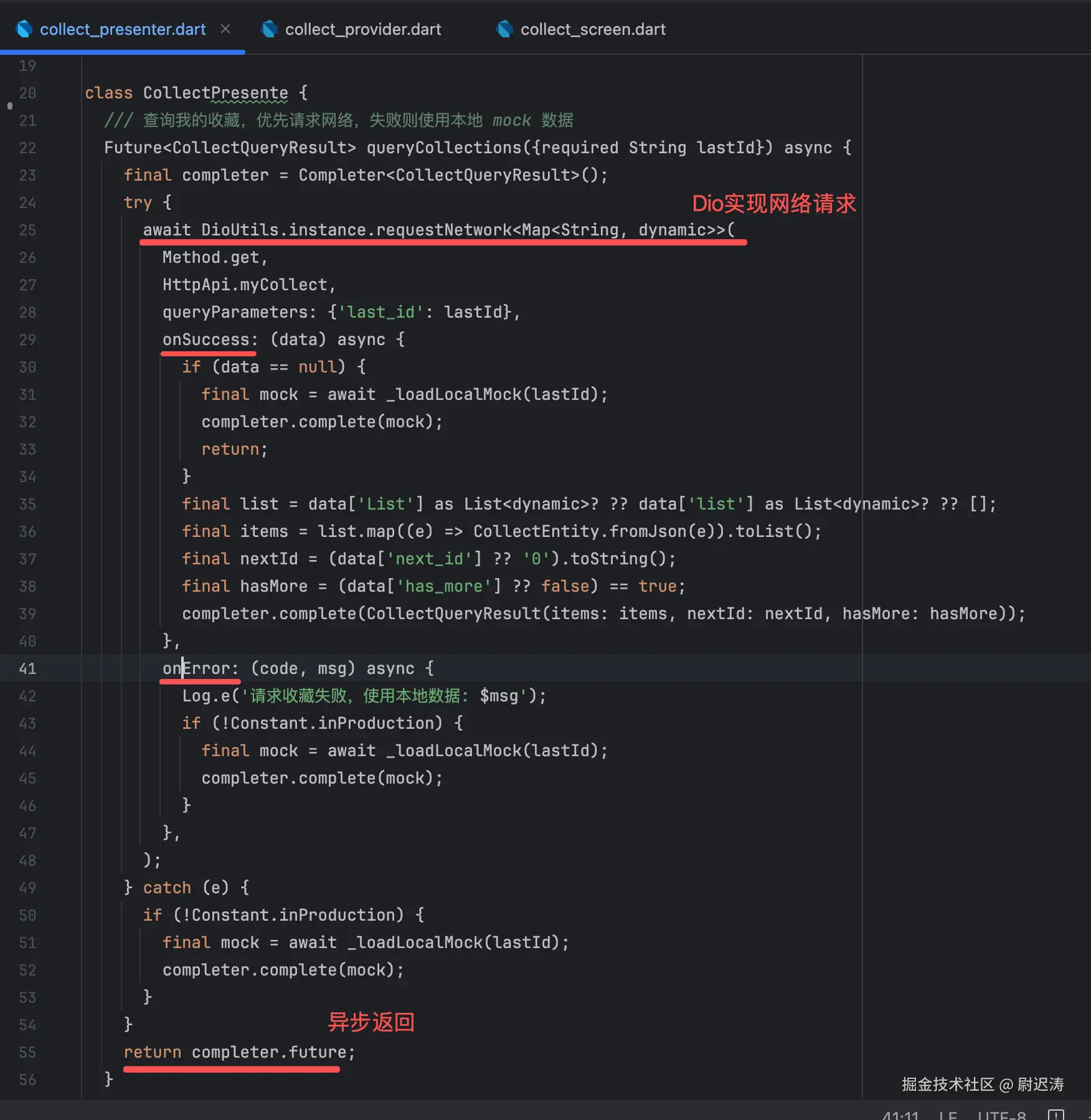Screen dimensions: 1091x1120
Task: Click "catch (e)" on line 49
Action: click(186, 888)
